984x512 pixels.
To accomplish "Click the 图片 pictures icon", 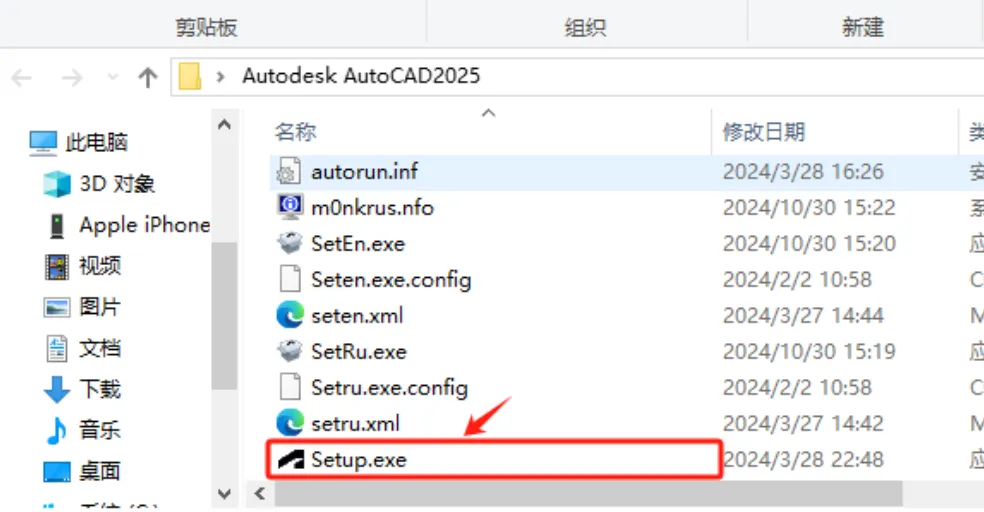I will 56,307.
